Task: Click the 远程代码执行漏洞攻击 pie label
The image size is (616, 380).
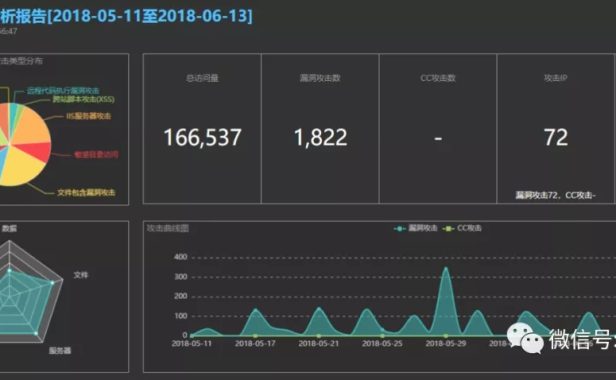Action: click(x=63, y=91)
